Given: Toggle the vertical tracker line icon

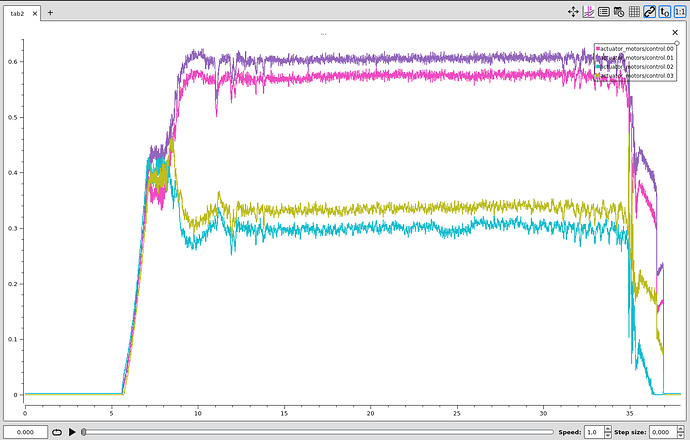Looking at the screenshot, I should click(588, 12).
